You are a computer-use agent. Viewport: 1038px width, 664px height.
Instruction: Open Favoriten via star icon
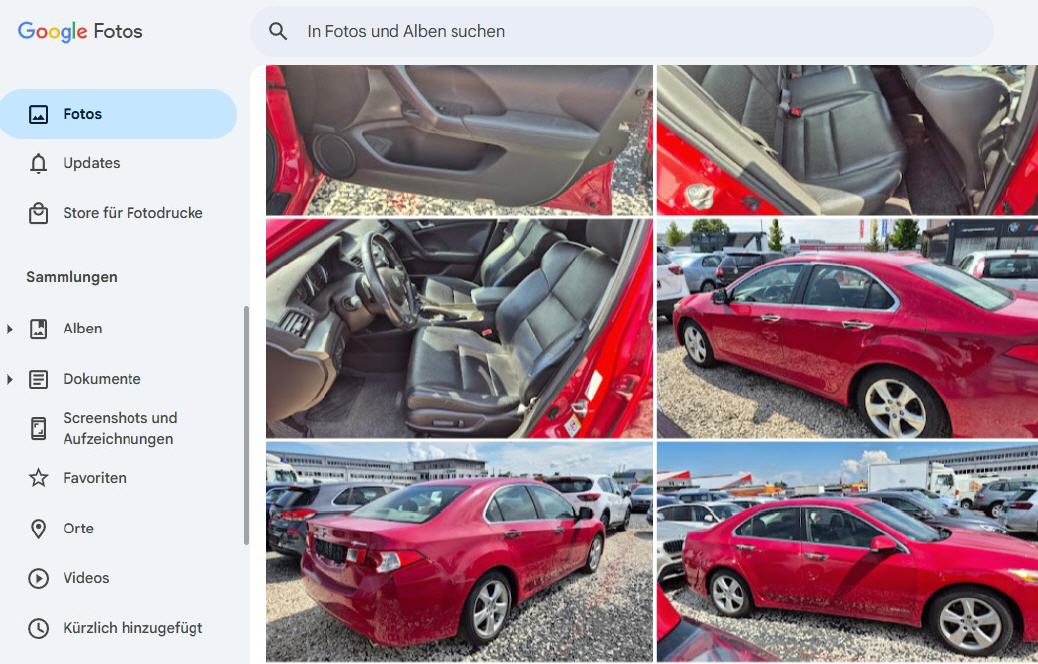pos(38,478)
